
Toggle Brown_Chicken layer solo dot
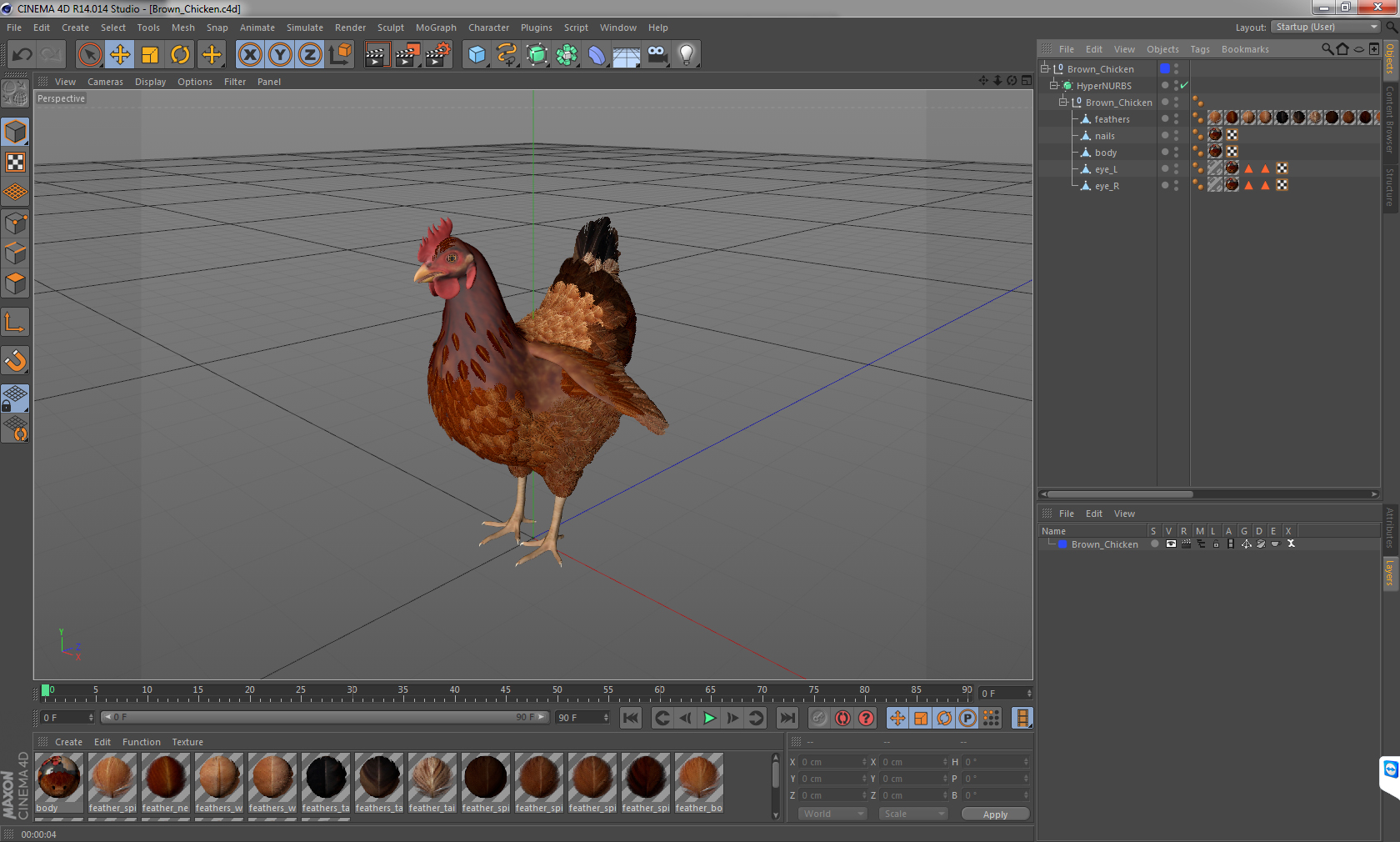[1155, 544]
